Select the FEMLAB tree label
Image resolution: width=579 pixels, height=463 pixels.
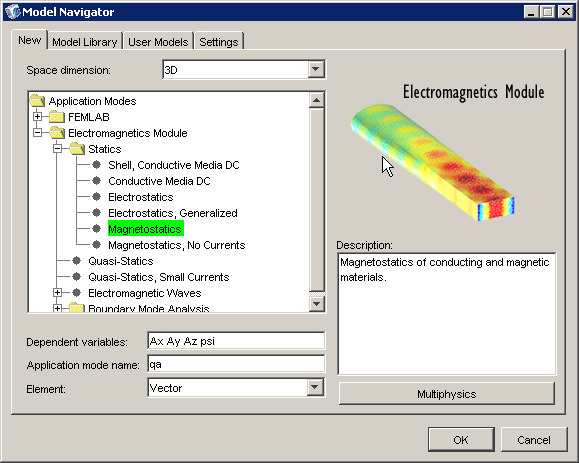pyautogui.click(x=89, y=117)
